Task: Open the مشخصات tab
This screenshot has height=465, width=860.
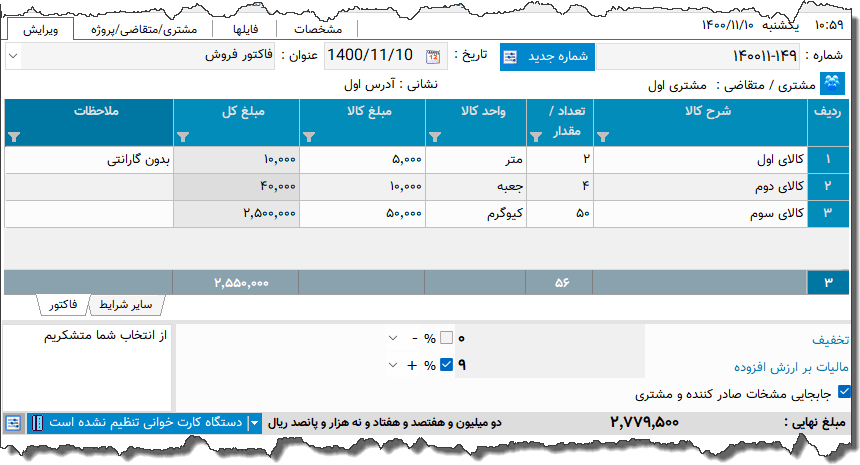Action: point(318,29)
